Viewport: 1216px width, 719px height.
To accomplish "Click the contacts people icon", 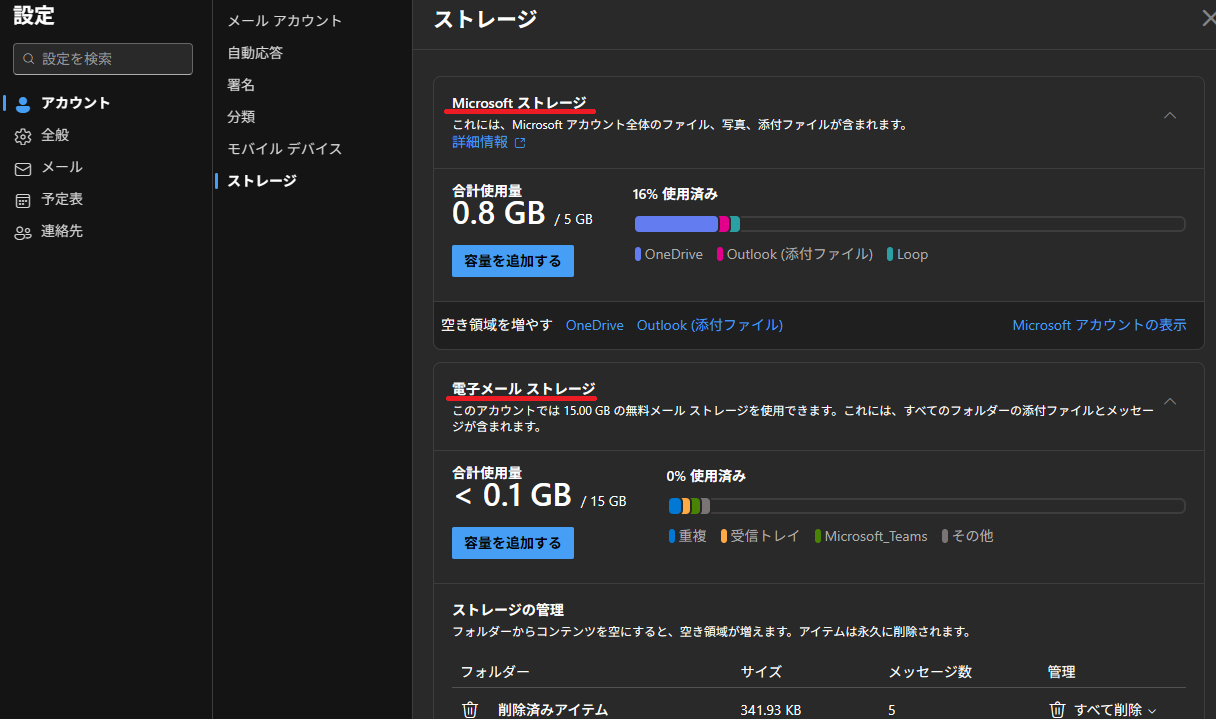I will click(x=23, y=232).
